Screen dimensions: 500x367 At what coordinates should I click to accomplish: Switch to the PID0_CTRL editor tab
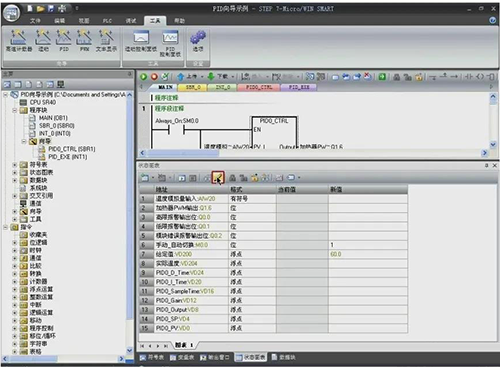259,87
